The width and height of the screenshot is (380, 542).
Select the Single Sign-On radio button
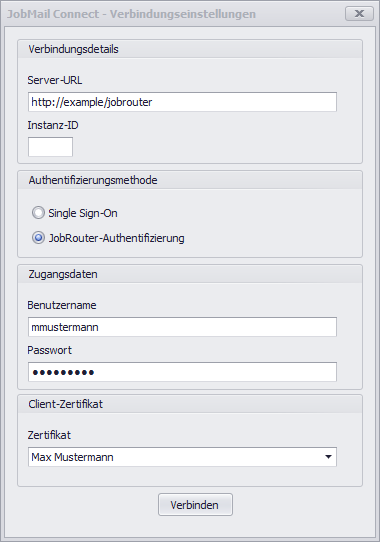[38, 213]
